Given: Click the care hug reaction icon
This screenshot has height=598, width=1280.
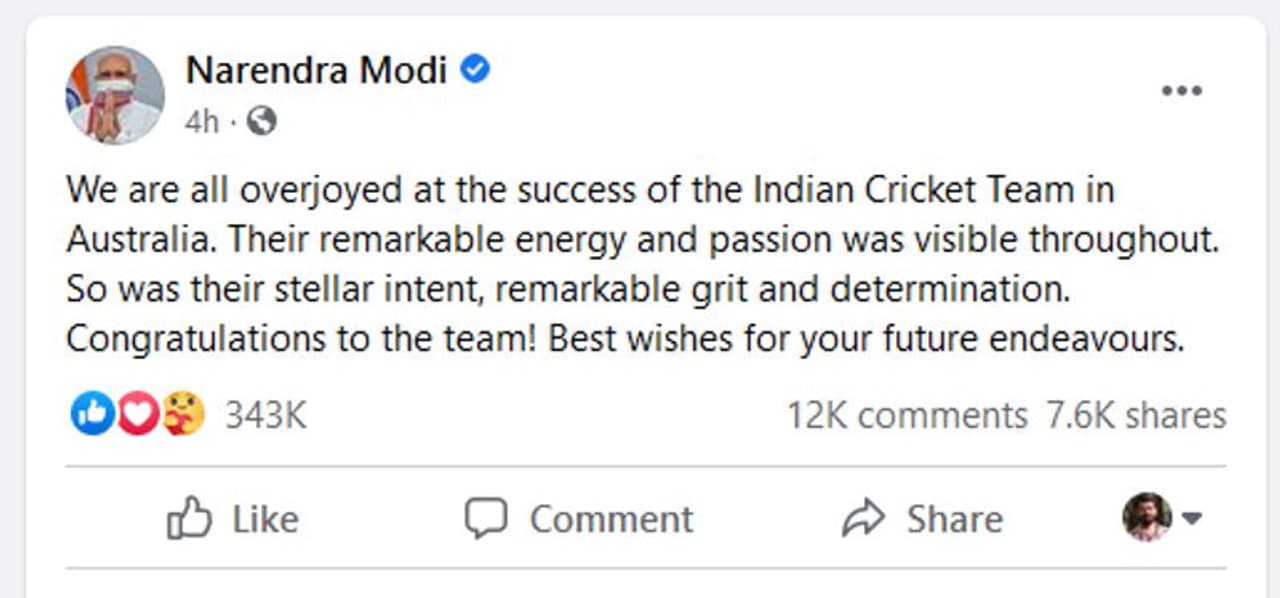Looking at the screenshot, I should click(x=183, y=414).
